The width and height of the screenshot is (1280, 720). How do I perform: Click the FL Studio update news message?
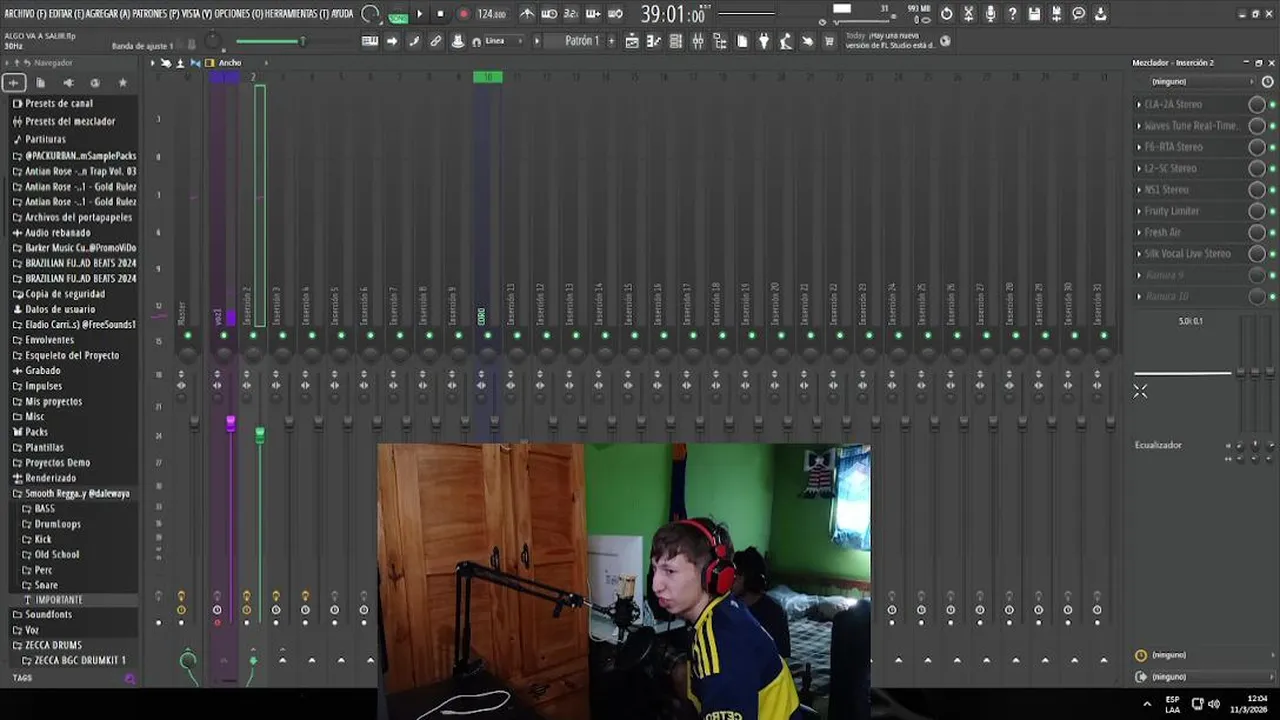pos(889,40)
